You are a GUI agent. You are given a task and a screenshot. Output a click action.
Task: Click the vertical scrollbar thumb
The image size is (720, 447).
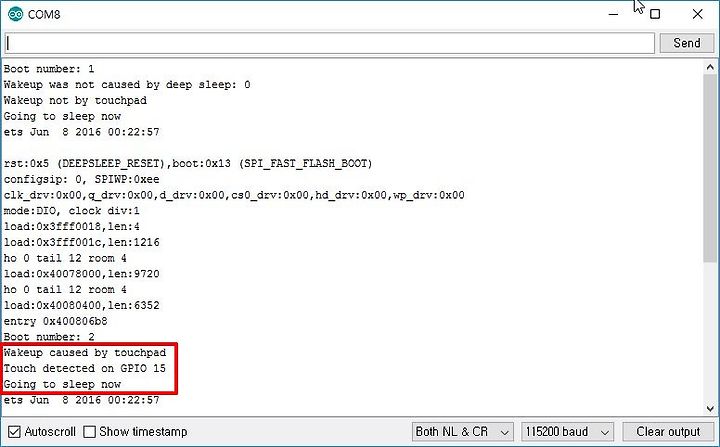pos(710,168)
